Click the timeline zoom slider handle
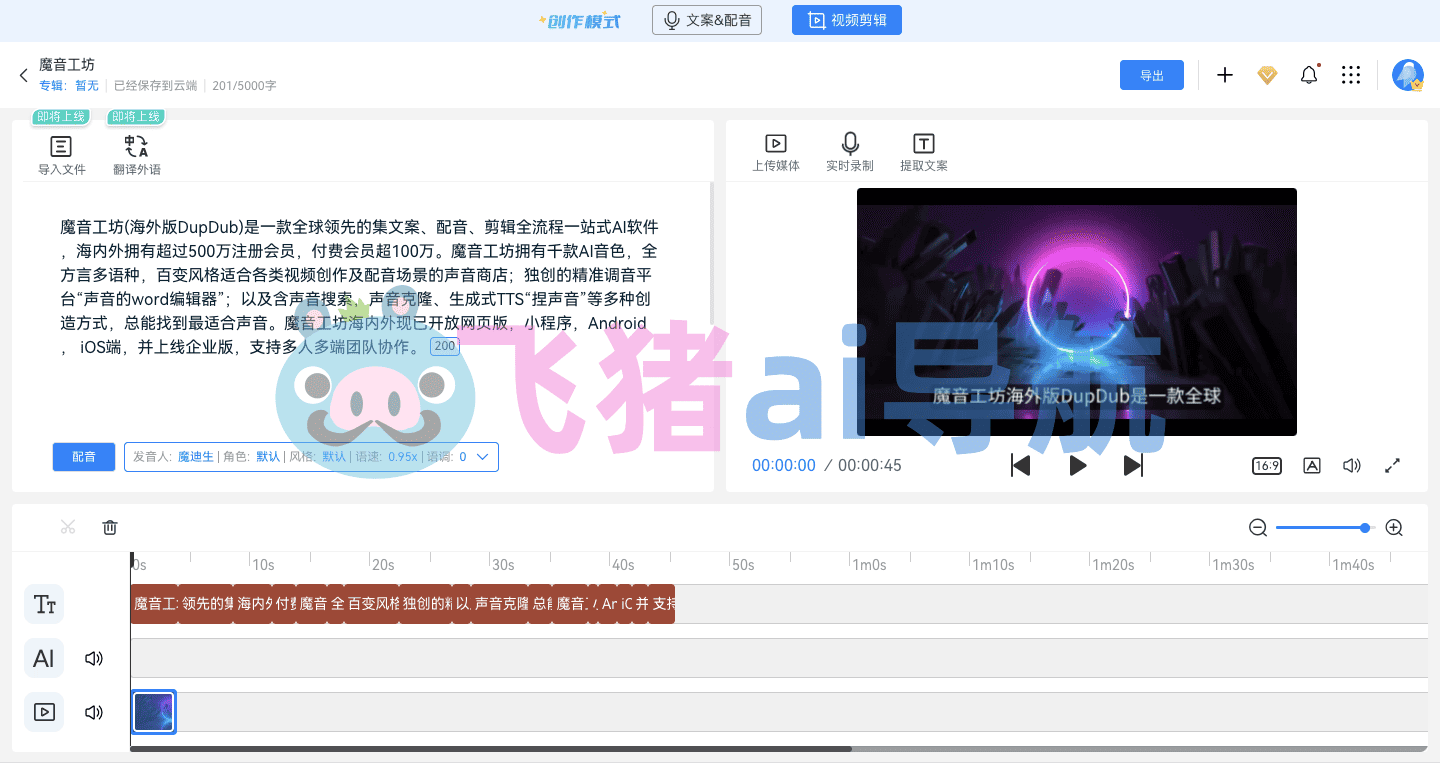 click(1365, 528)
